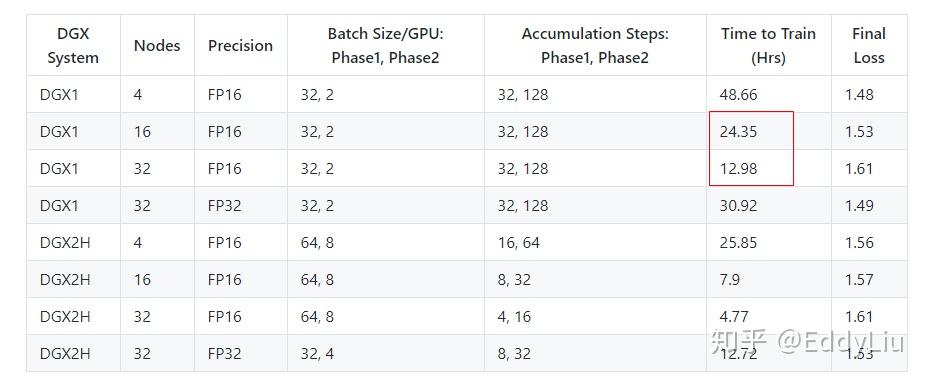Select the 7.9 hours cell
This screenshot has width=928, height=384.
point(730,279)
